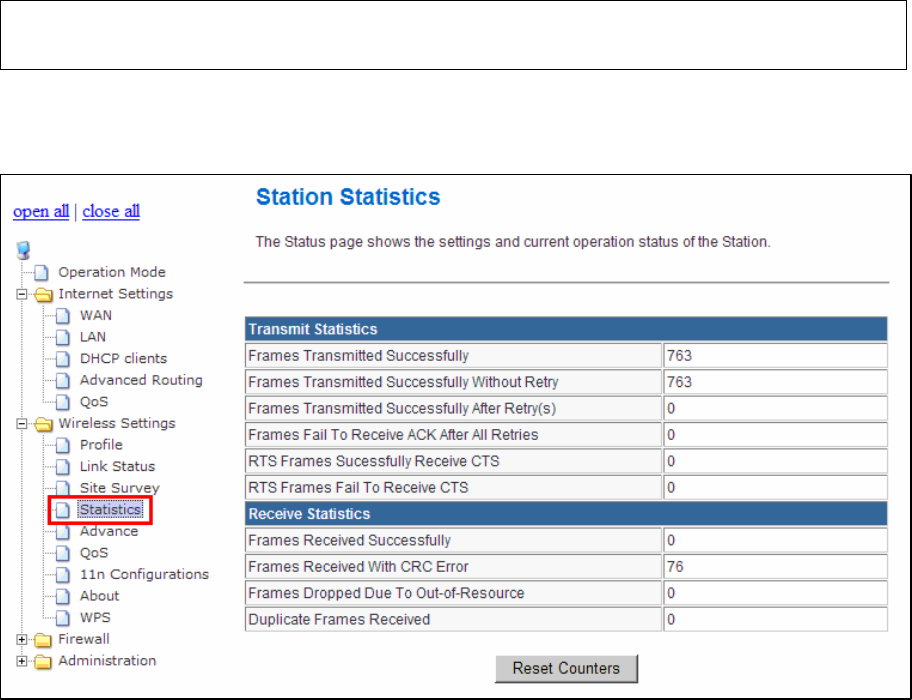Open the WAN settings page
This screenshot has width=912, height=700.
coord(95,315)
